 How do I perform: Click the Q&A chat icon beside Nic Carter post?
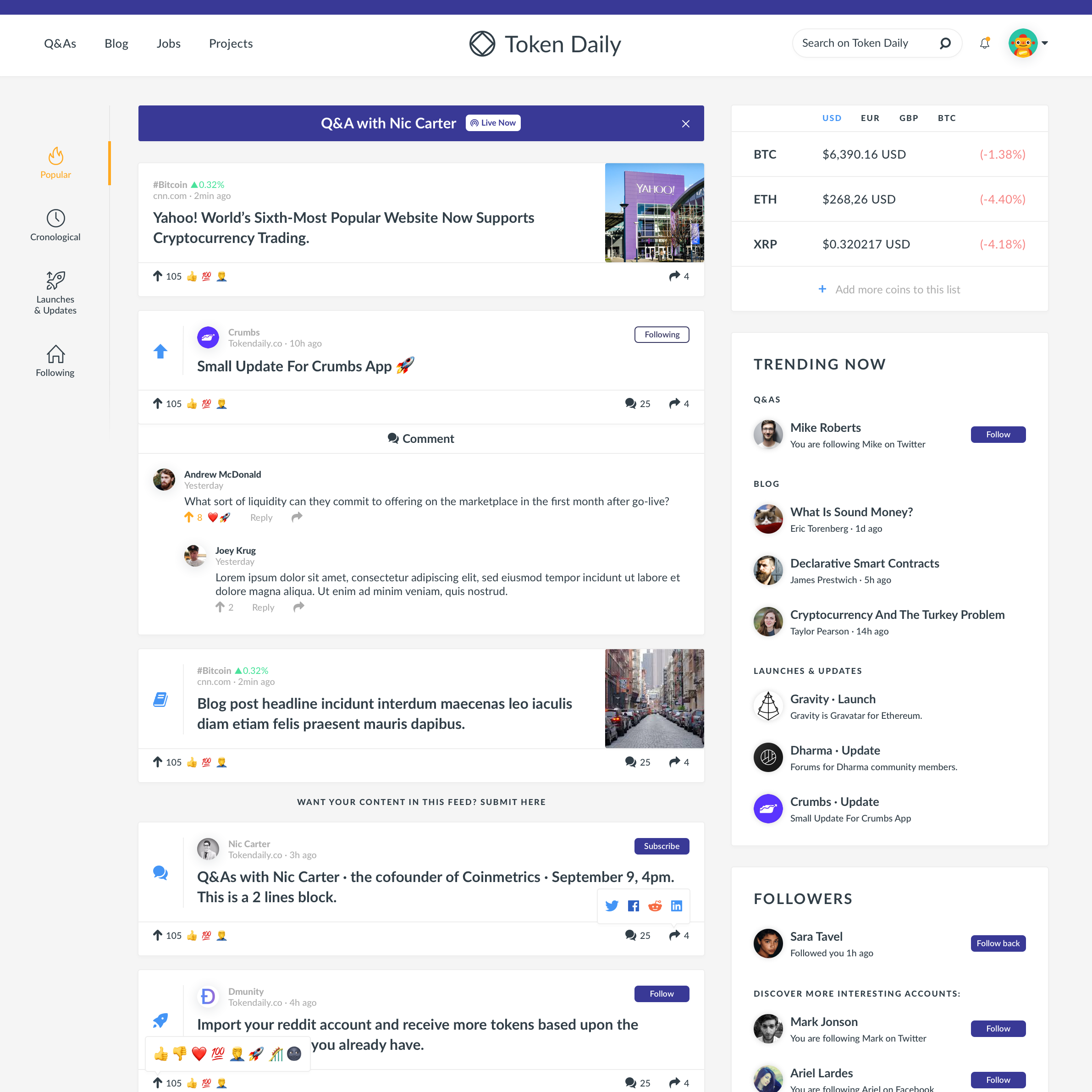[x=160, y=873]
